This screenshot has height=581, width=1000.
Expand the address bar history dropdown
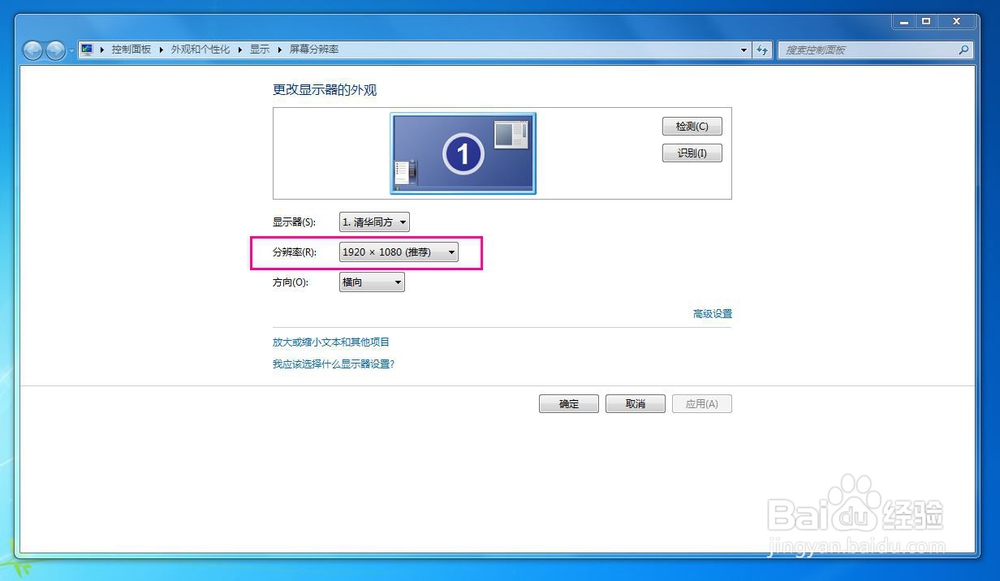point(744,50)
